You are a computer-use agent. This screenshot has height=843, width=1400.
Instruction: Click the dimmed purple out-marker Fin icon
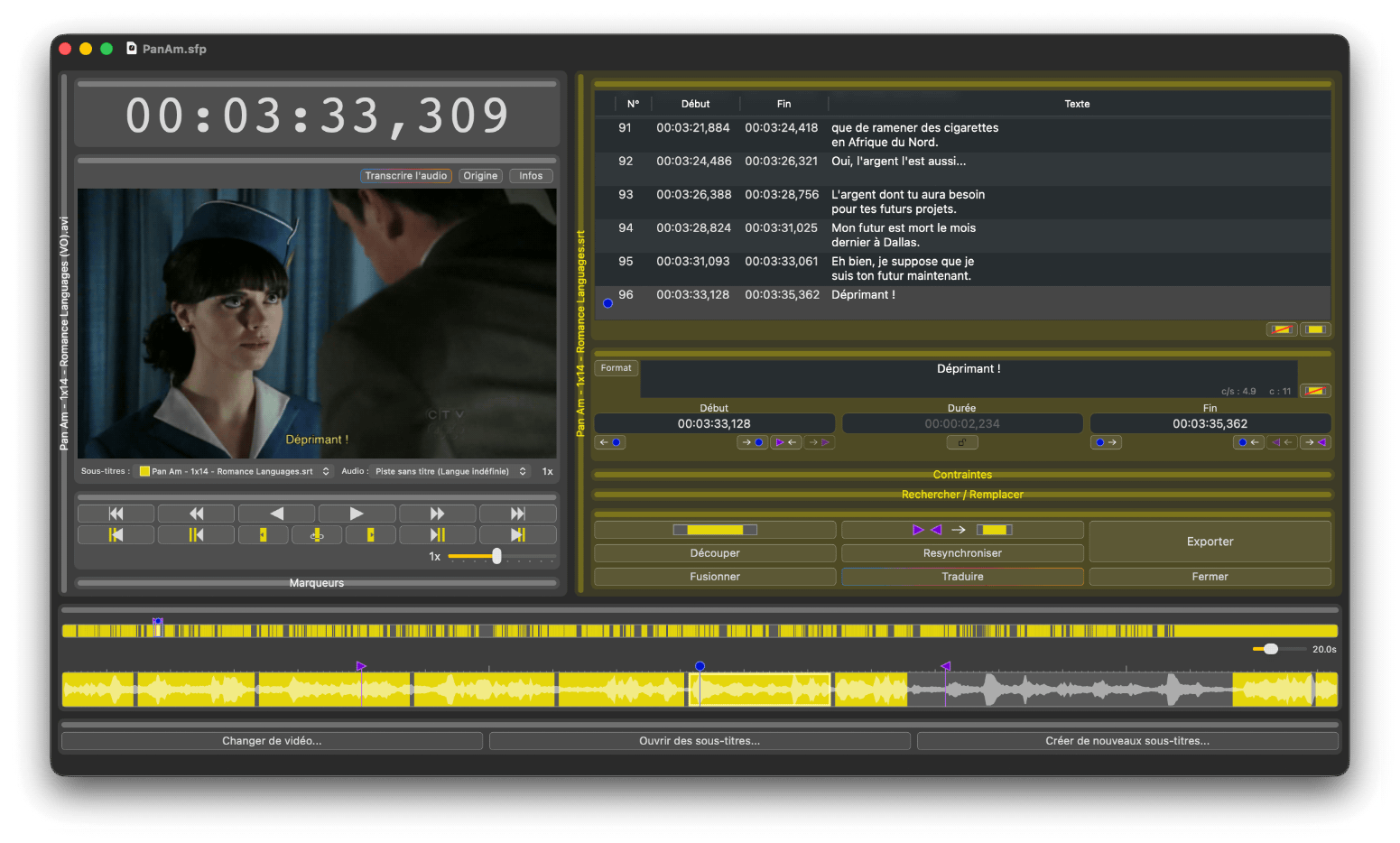pos(1282,442)
